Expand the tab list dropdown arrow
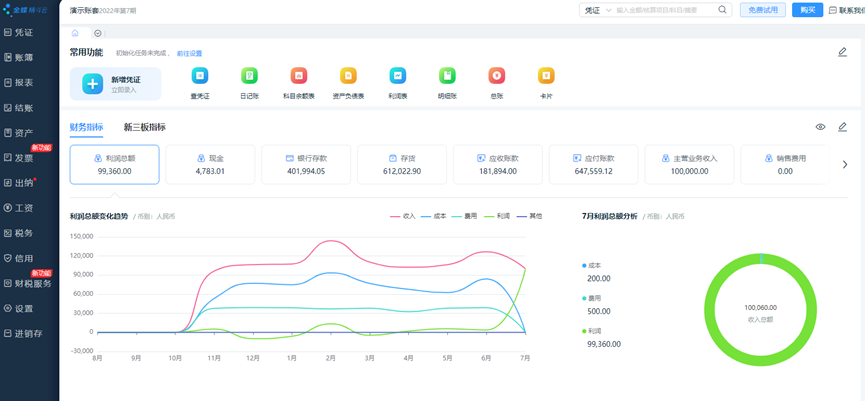 (x=98, y=33)
